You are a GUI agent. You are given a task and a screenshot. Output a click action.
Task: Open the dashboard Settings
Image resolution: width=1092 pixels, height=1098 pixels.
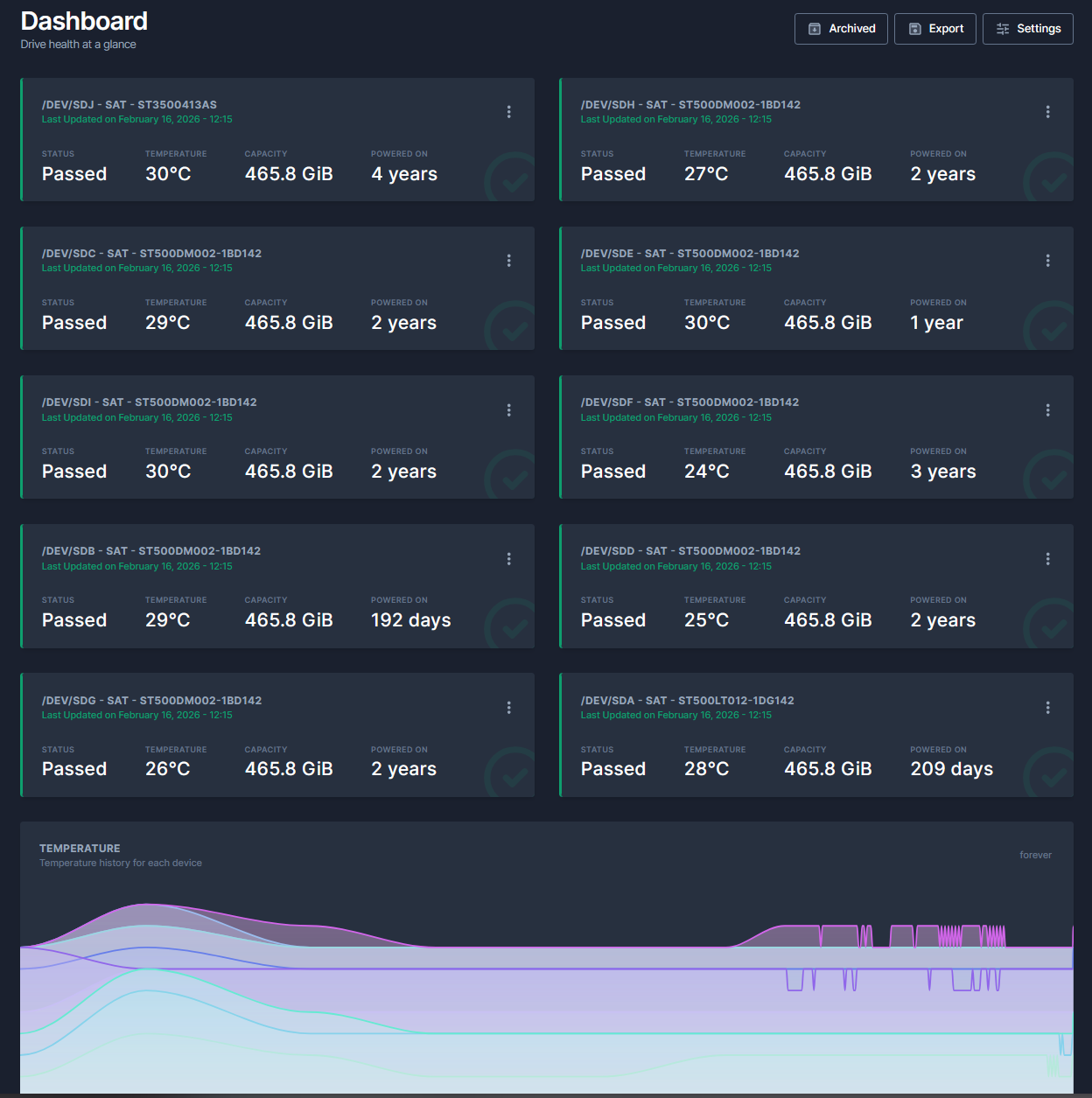pyautogui.click(x=1027, y=29)
